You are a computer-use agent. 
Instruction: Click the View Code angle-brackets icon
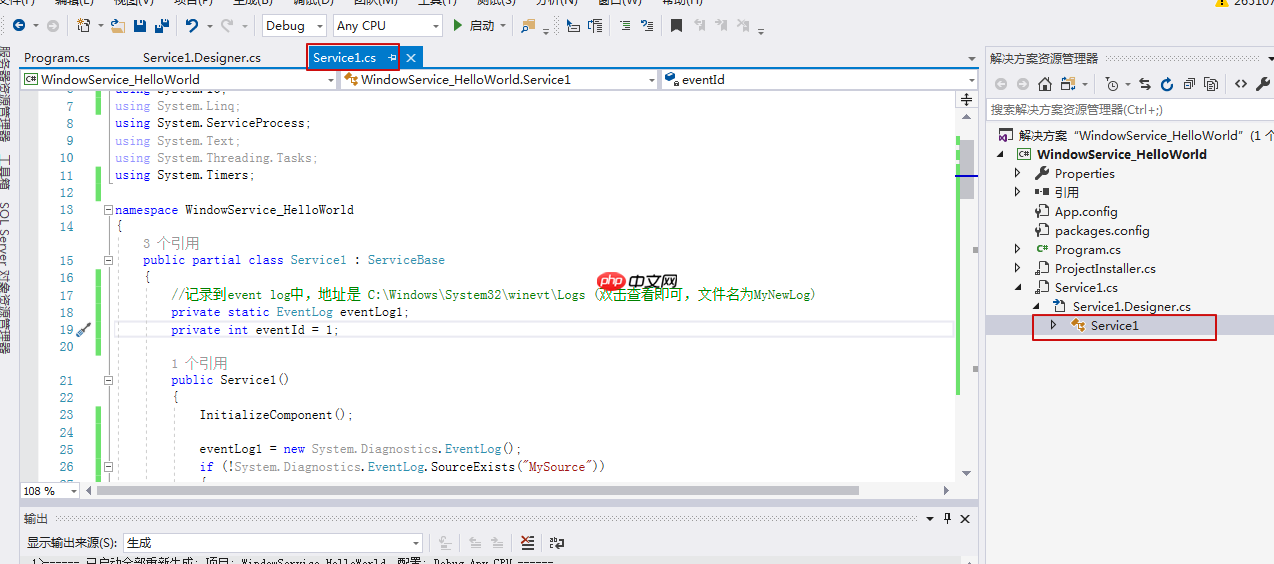[x=1241, y=85]
